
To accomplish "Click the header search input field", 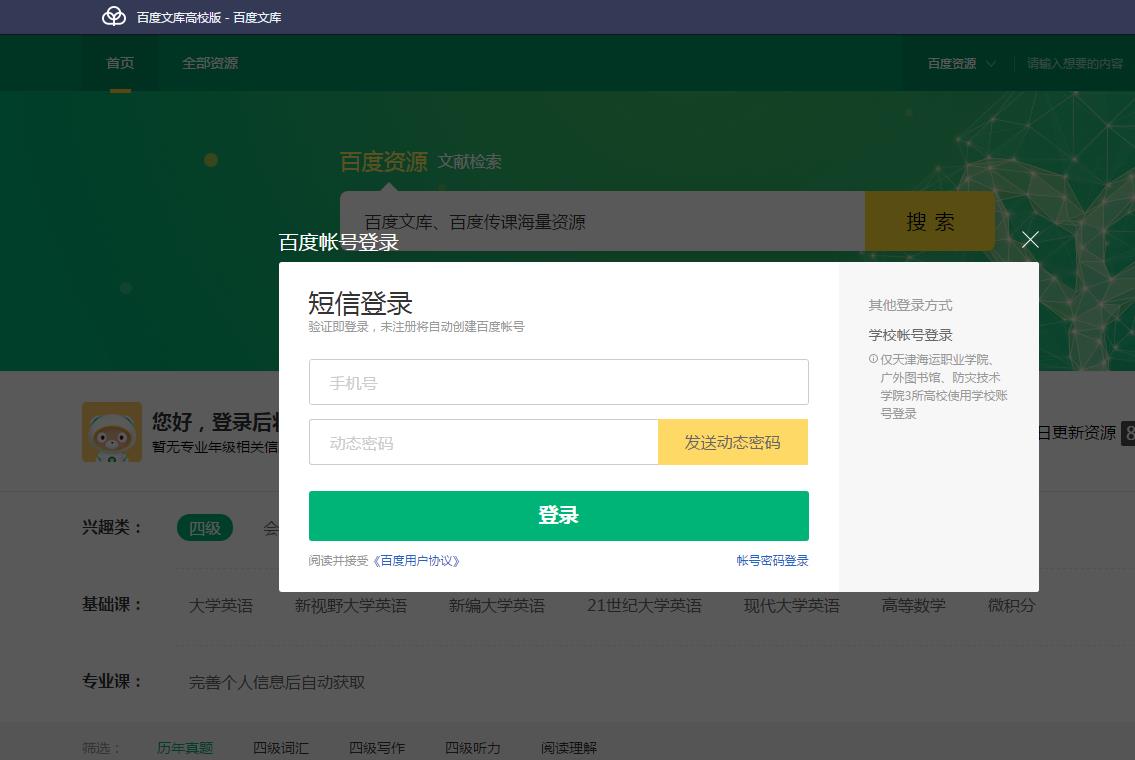I will pyautogui.click(x=1075, y=64).
